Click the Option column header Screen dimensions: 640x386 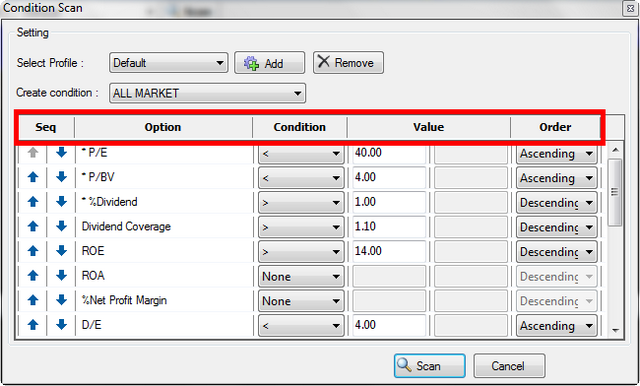[163, 127]
